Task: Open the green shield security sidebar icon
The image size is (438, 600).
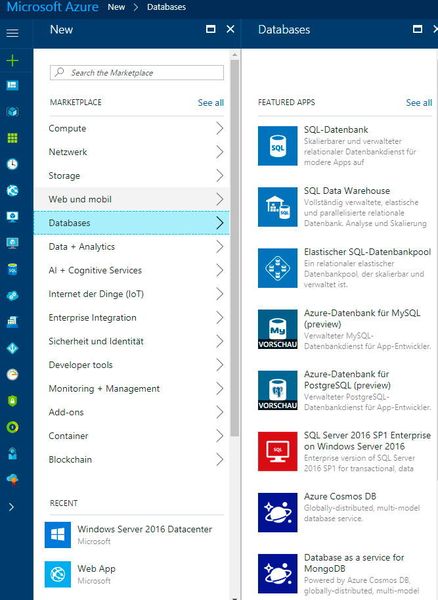Action: pyautogui.click(x=12, y=401)
